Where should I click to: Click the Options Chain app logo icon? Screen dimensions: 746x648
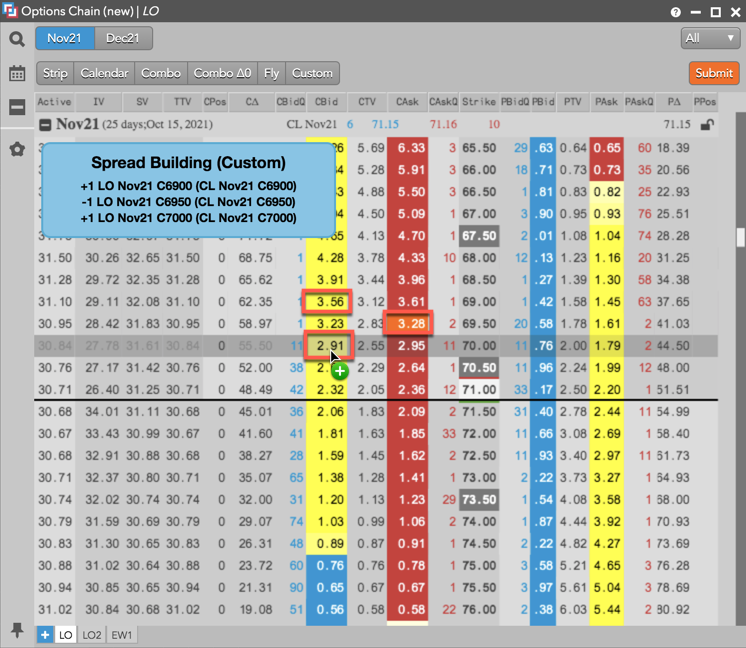(x=10, y=12)
